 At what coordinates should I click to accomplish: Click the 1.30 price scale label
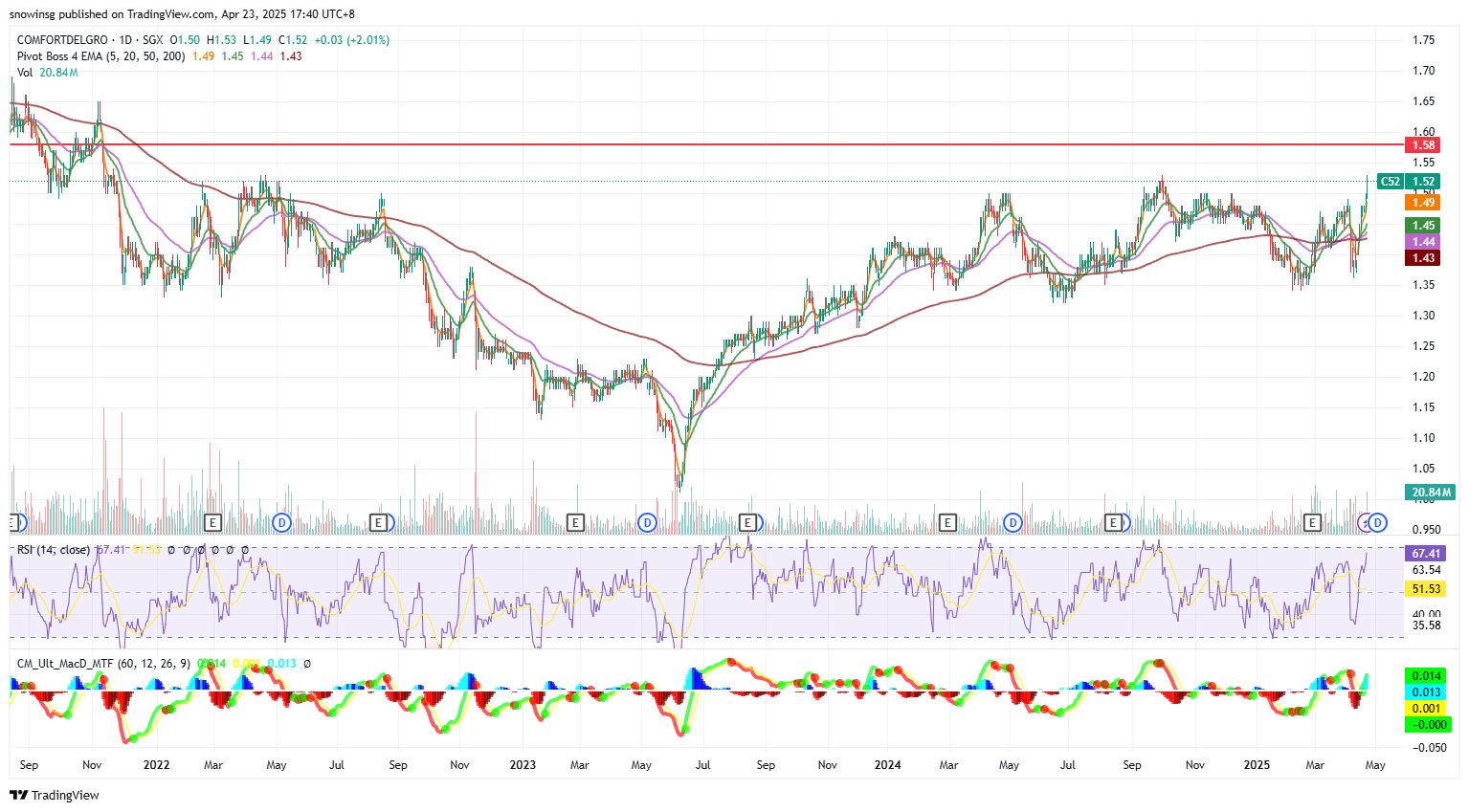coord(1423,316)
